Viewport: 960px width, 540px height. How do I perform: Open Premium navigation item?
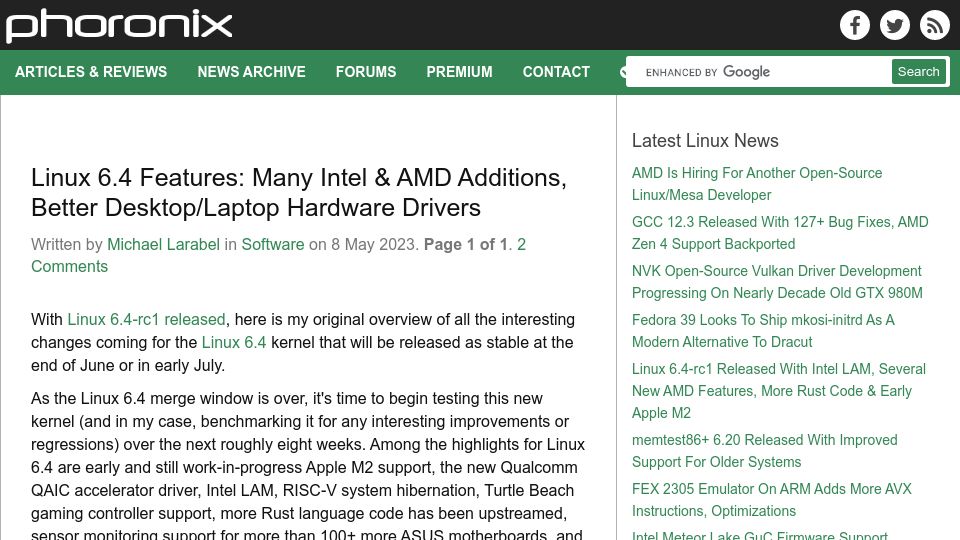pos(459,72)
